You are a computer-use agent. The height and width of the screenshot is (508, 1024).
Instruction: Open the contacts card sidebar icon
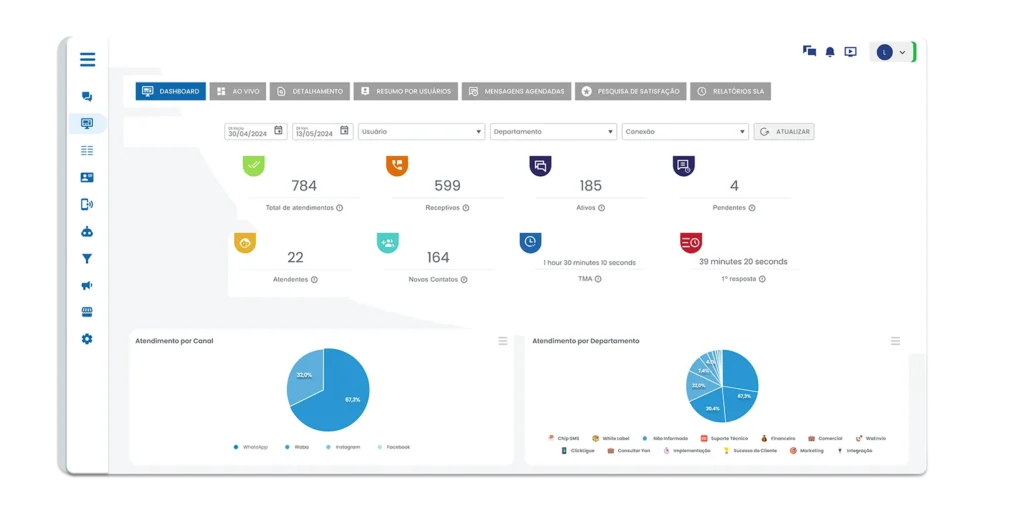tap(87, 177)
